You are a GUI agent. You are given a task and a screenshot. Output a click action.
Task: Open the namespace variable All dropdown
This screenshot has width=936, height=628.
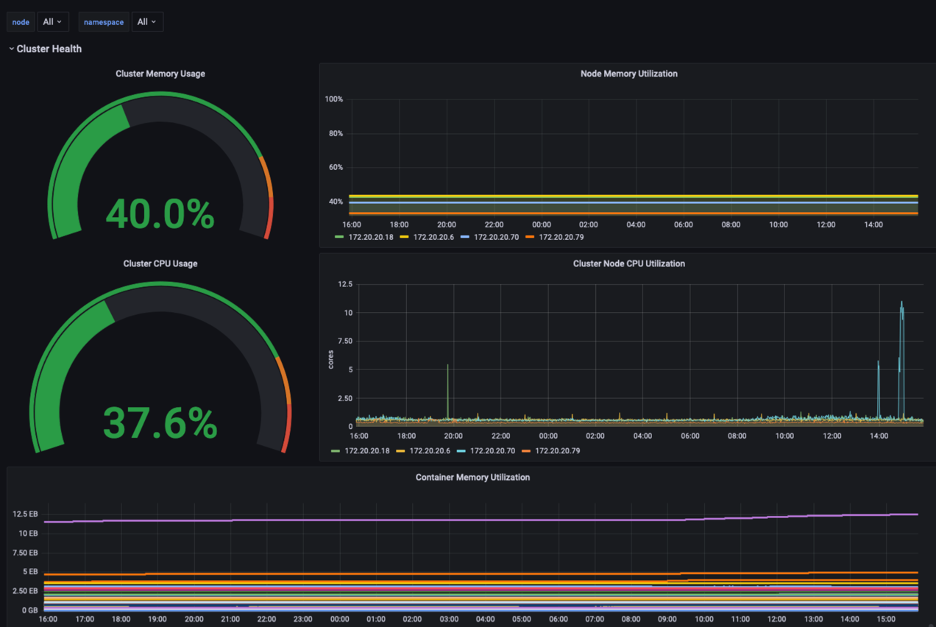pos(147,22)
